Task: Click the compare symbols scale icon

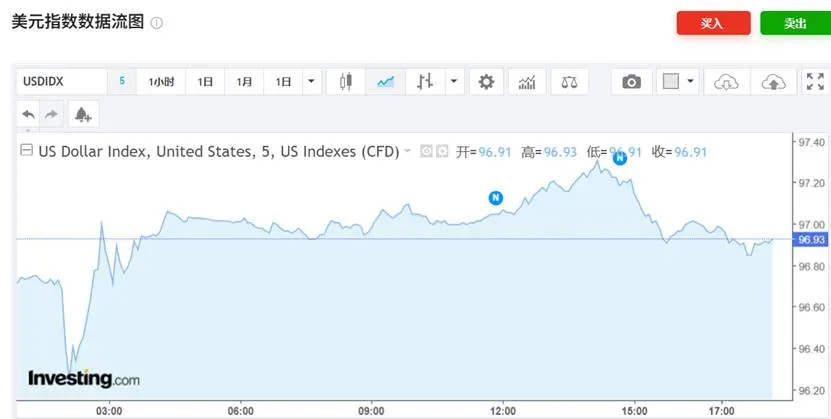Action: point(569,82)
